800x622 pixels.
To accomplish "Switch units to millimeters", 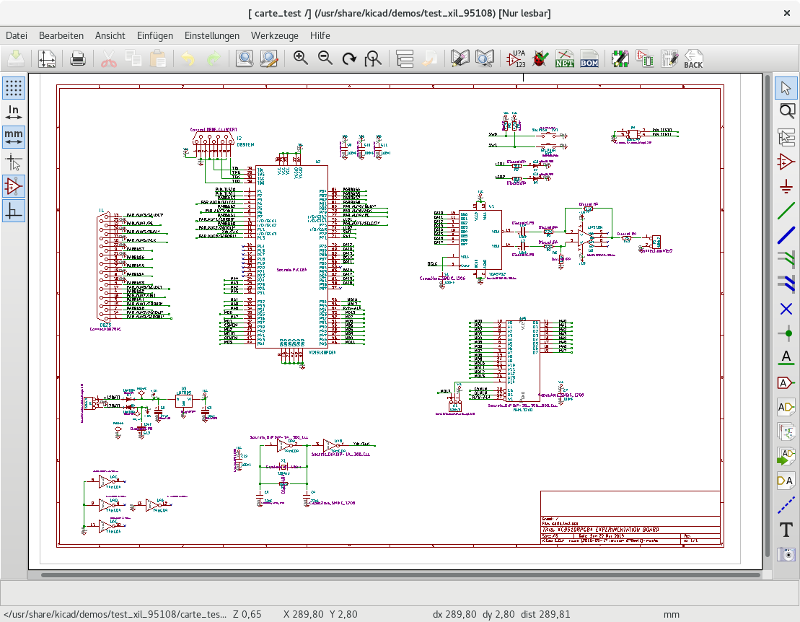I will (14, 136).
